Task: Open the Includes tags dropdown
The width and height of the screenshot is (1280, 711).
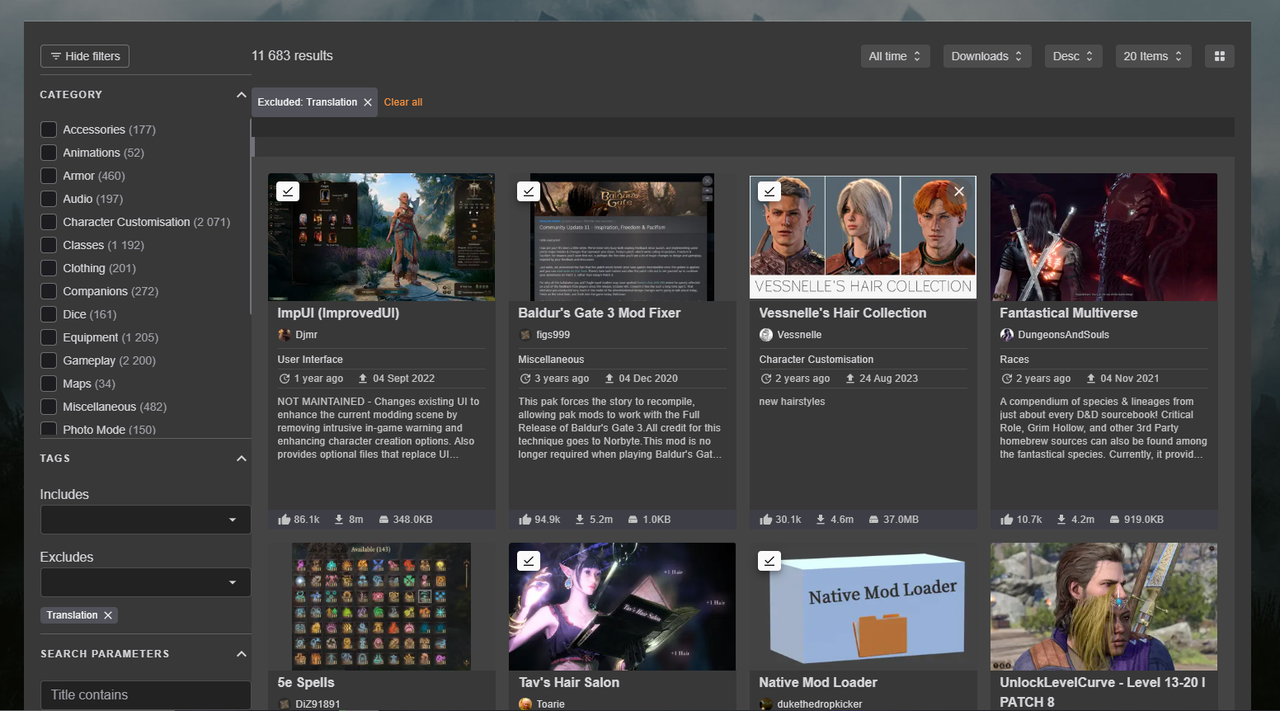Action: [x=145, y=520]
